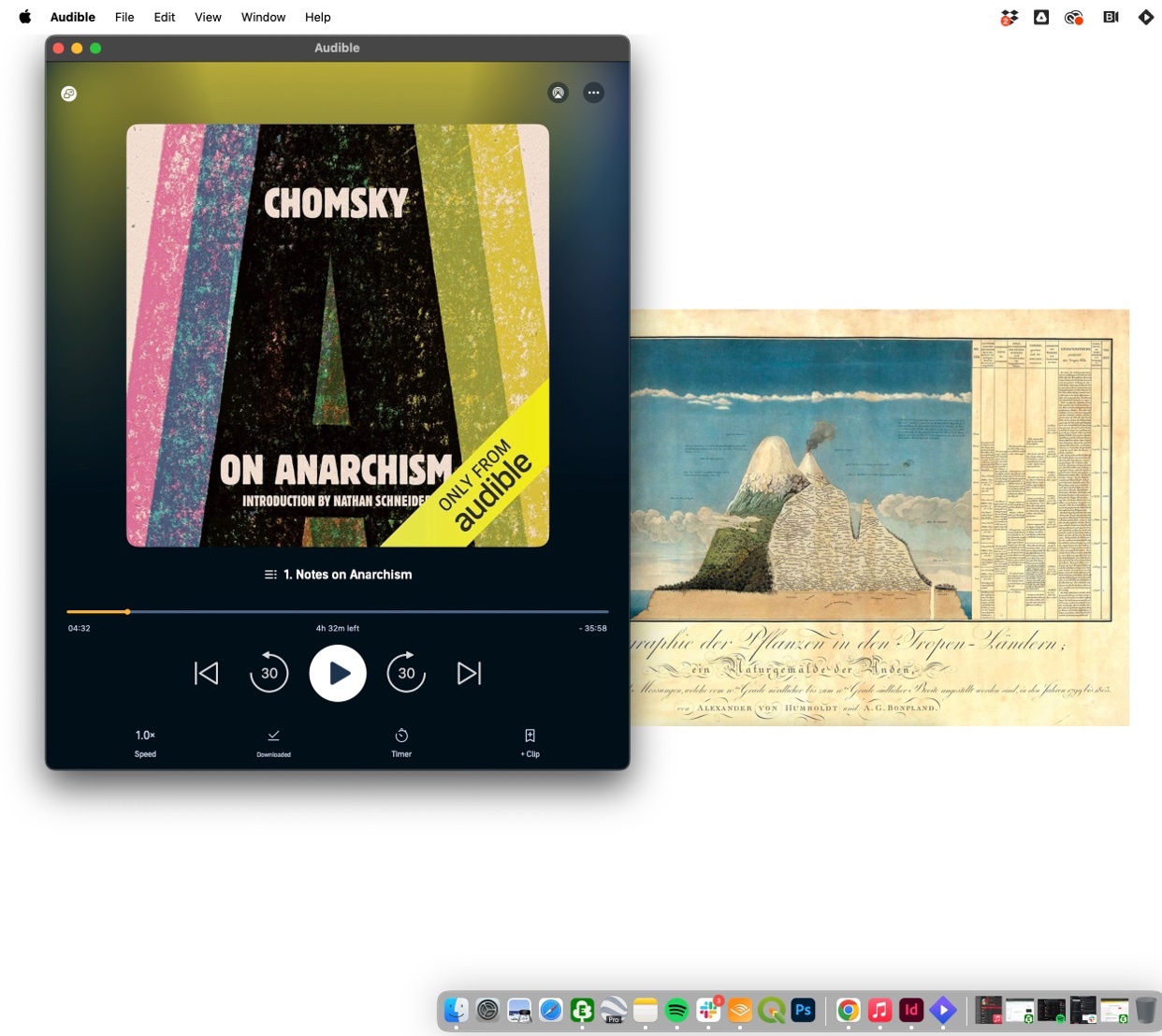Jump back 30 seconds
1162x1036 pixels.
coord(269,672)
